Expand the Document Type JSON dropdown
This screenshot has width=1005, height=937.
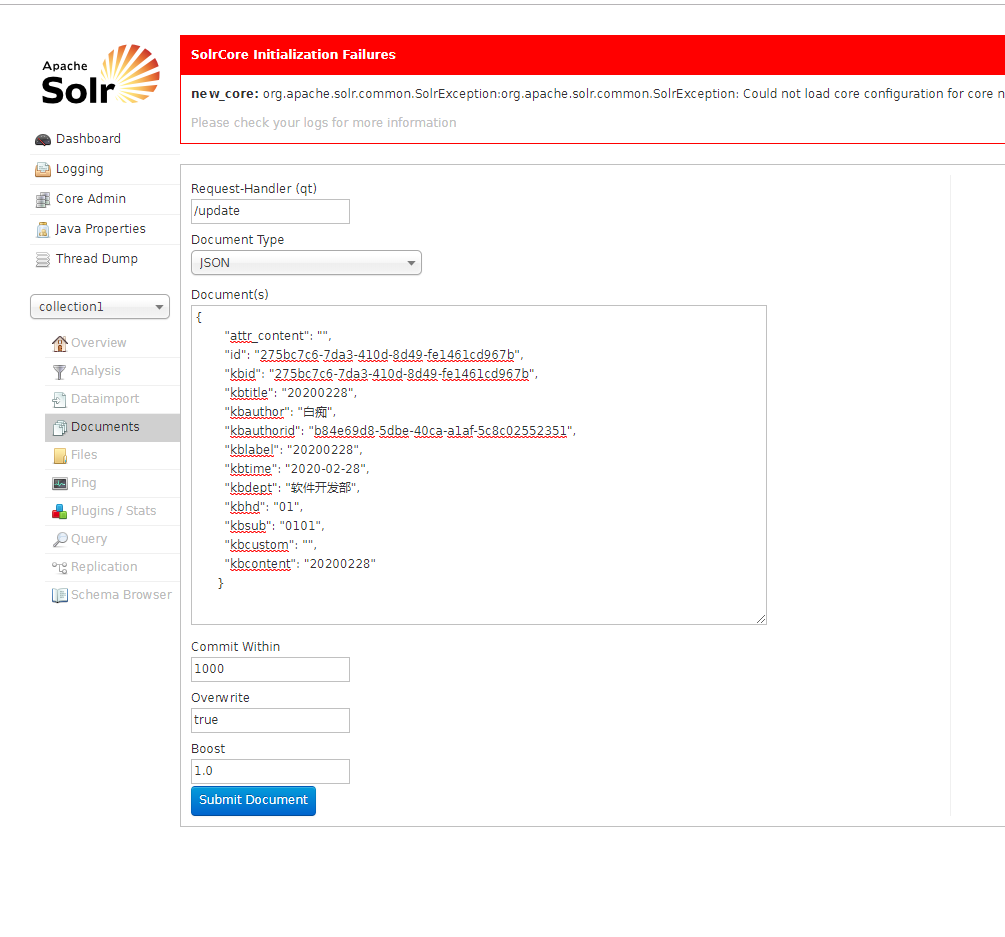pos(306,263)
